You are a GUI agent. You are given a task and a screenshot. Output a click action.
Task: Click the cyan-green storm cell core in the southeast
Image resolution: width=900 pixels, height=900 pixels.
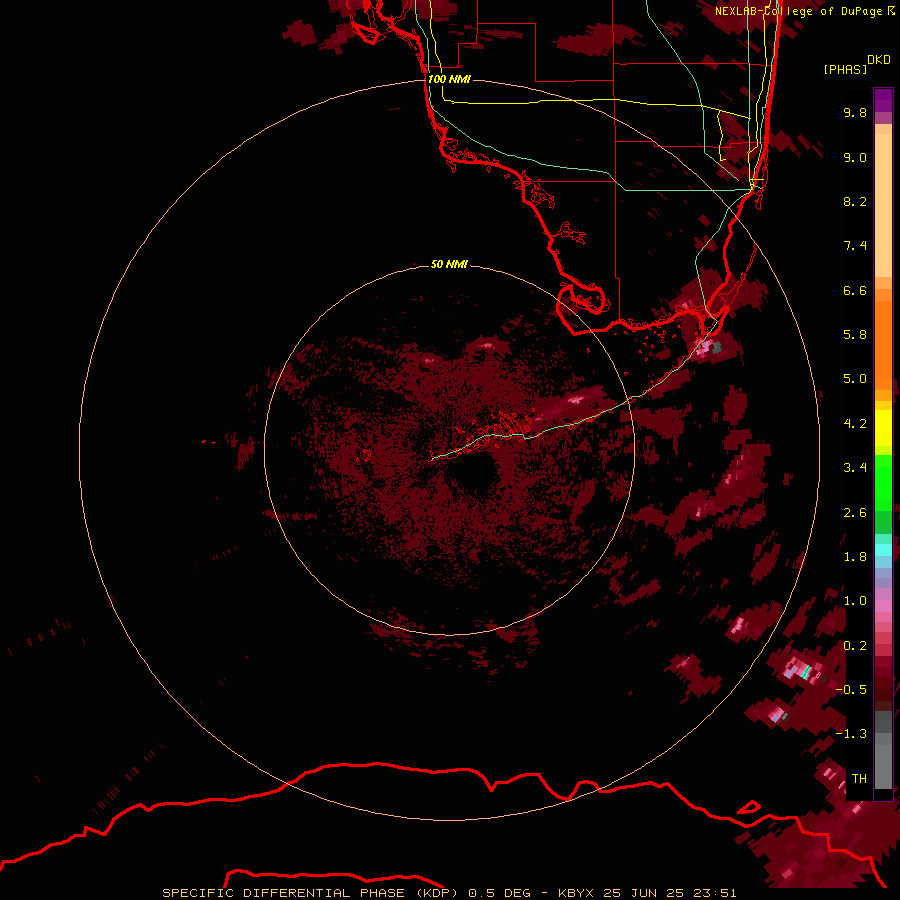coord(805,670)
